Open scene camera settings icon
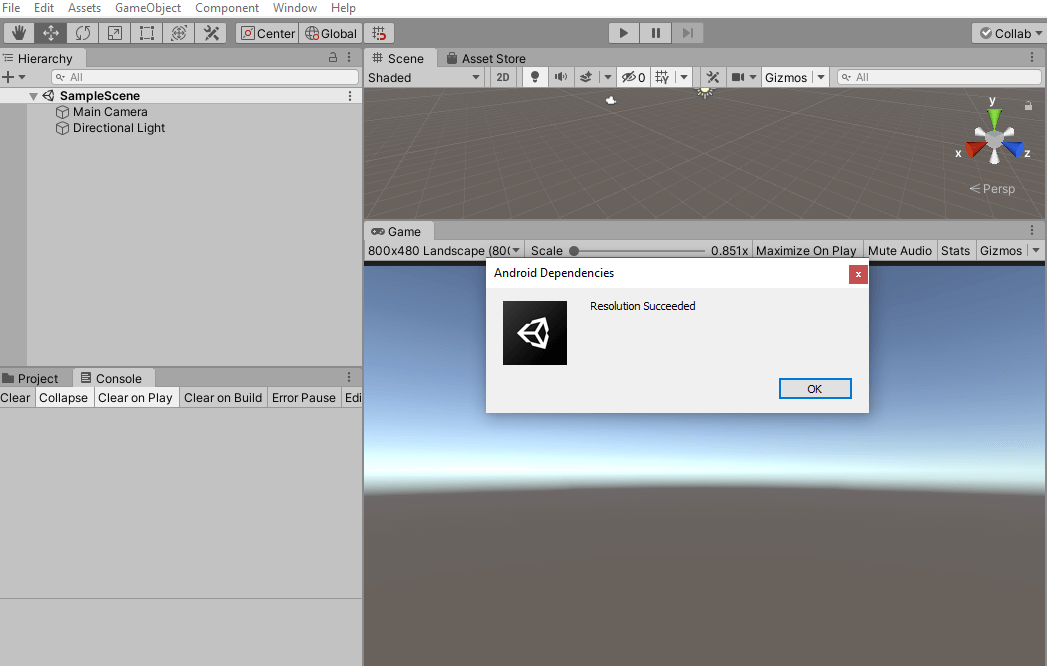This screenshot has height=666, width=1047. click(x=738, y=77)
